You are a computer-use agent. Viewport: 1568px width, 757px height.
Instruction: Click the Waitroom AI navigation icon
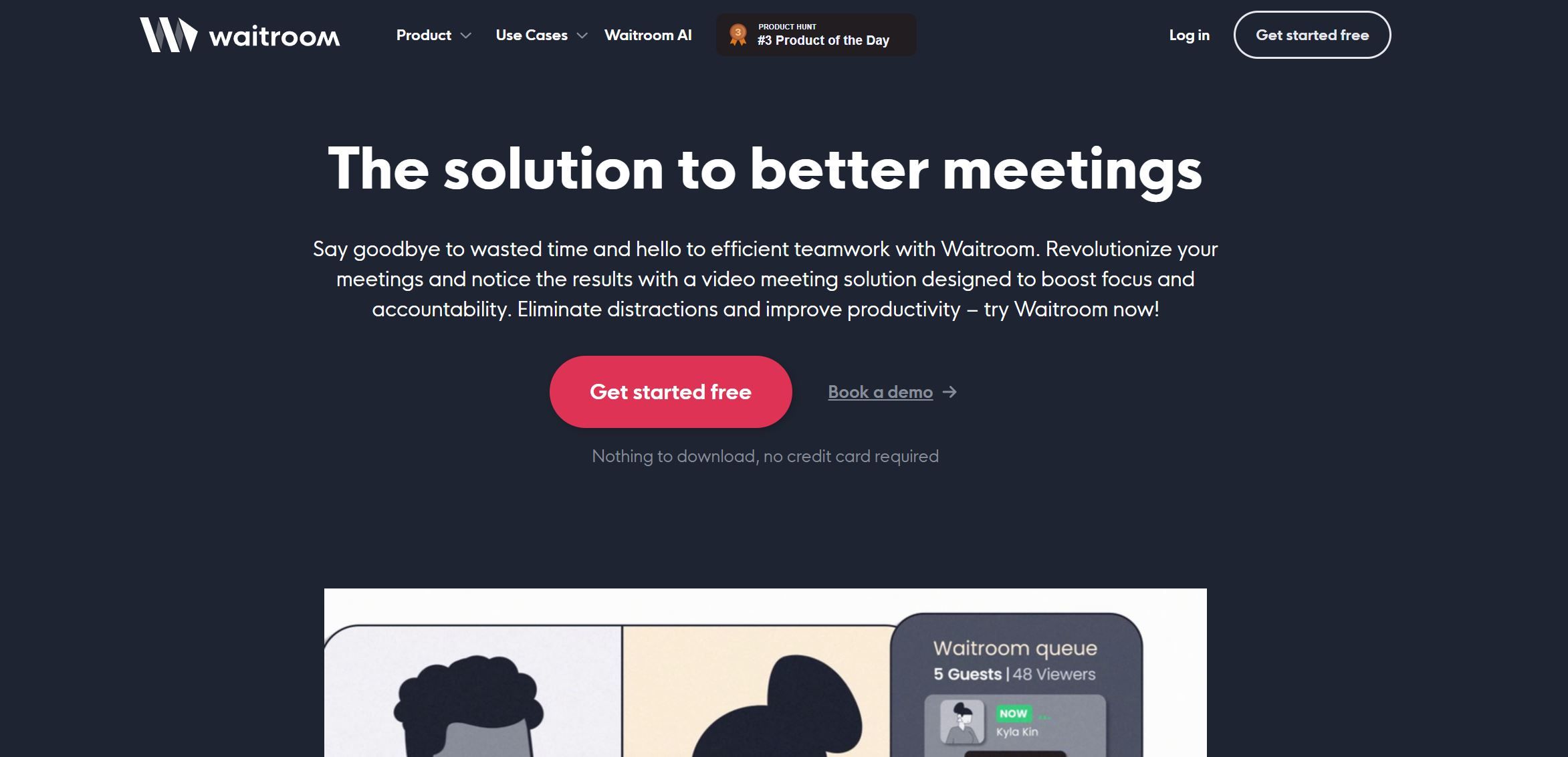pyautogui.click(x=648, y=33)
